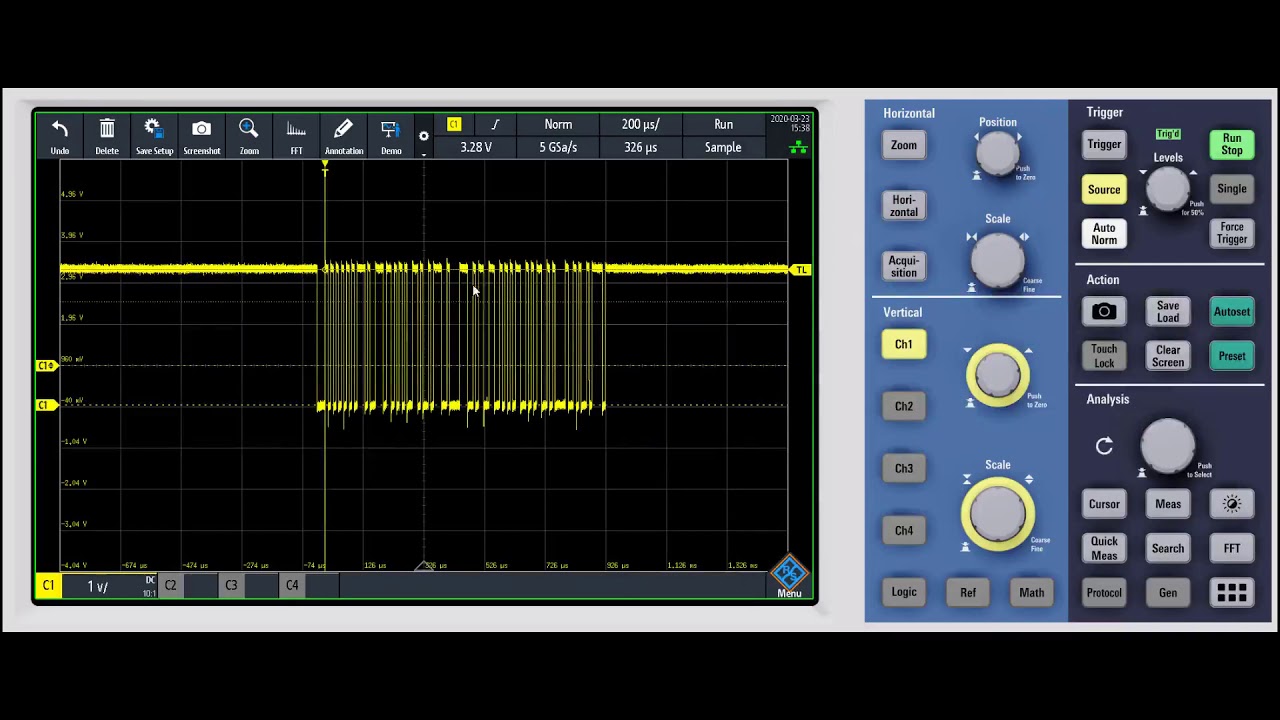
Task: Click the horizontal Position knob
Action: 997,154
